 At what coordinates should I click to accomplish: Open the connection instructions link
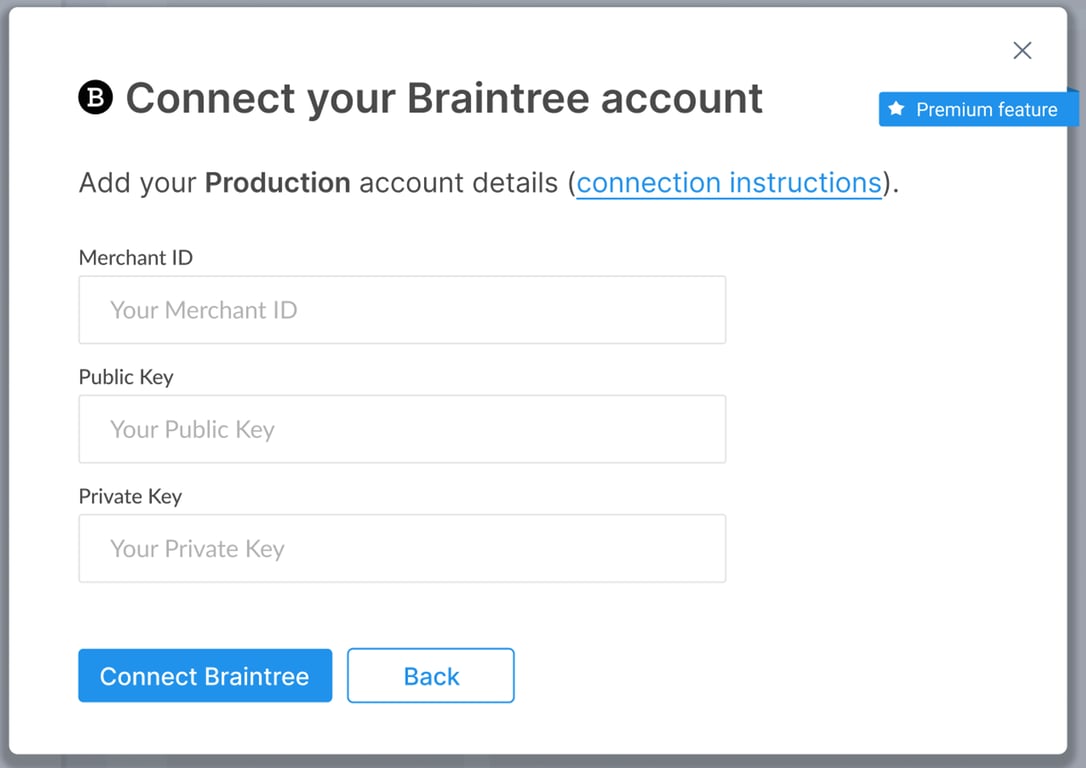click(x=729, y=183)
